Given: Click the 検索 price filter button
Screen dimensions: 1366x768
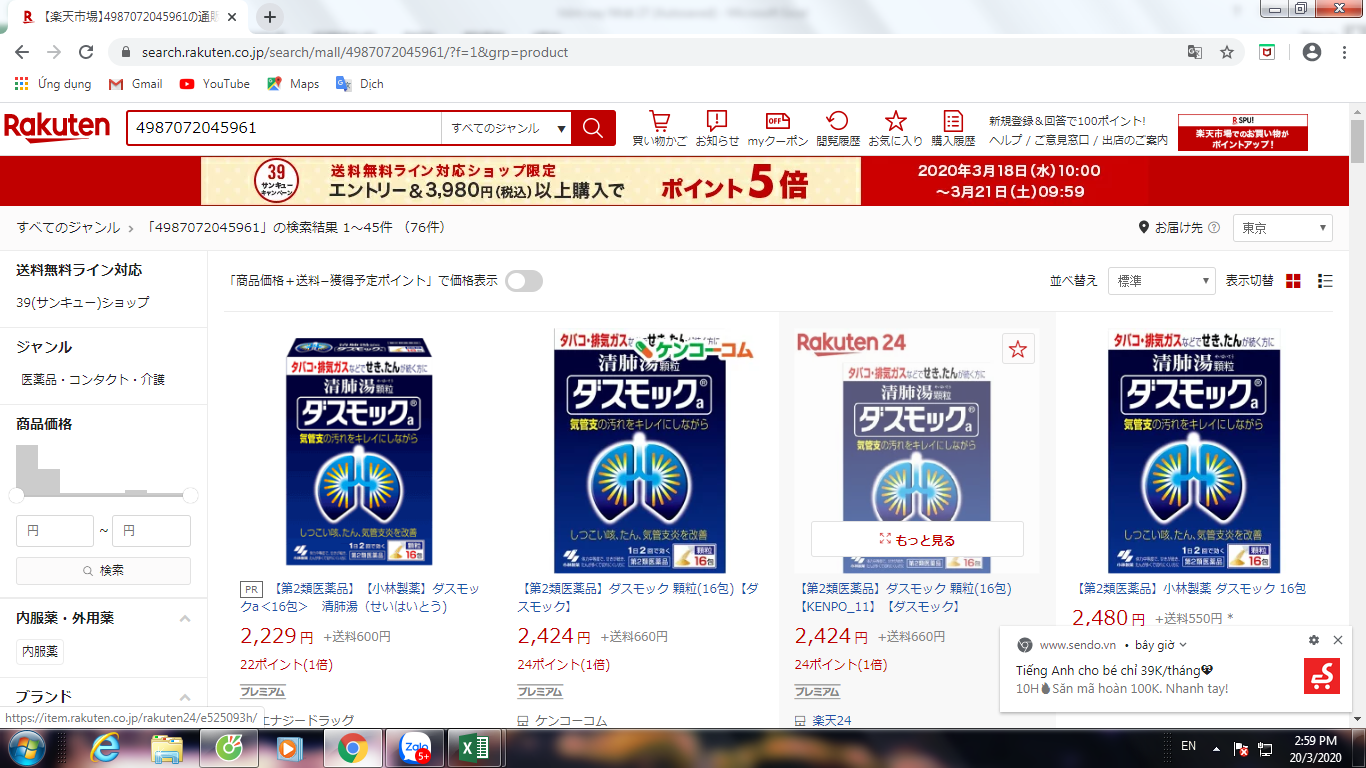Looking at the screenshot, I should tap(103, 570).
